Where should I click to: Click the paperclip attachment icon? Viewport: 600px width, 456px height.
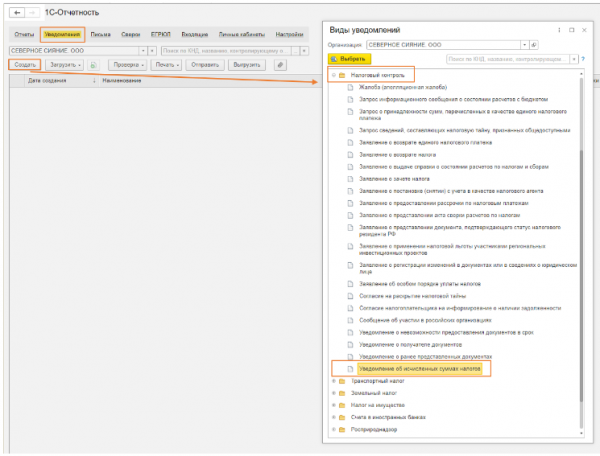280,65
